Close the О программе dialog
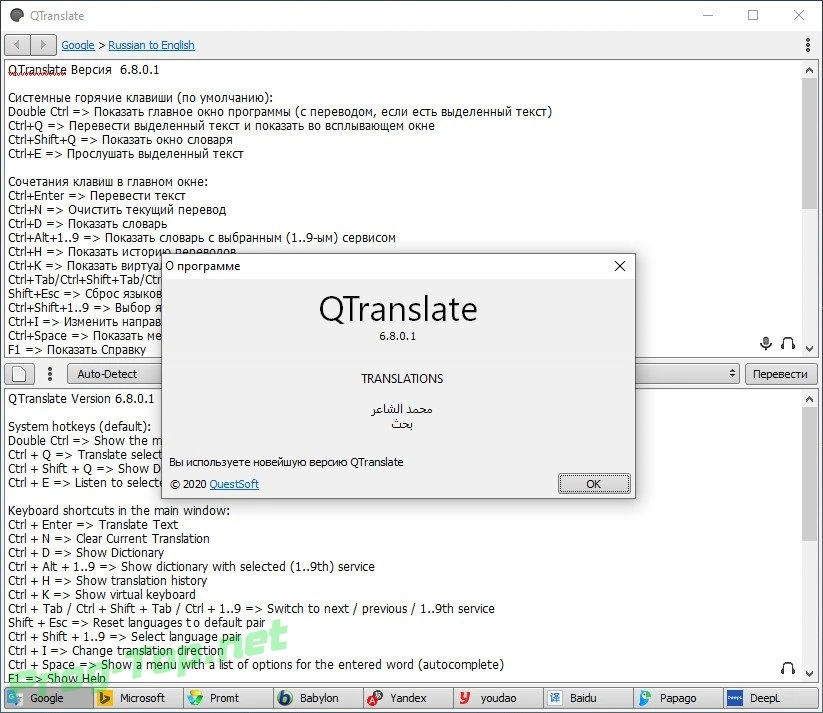 click(620, 266)
